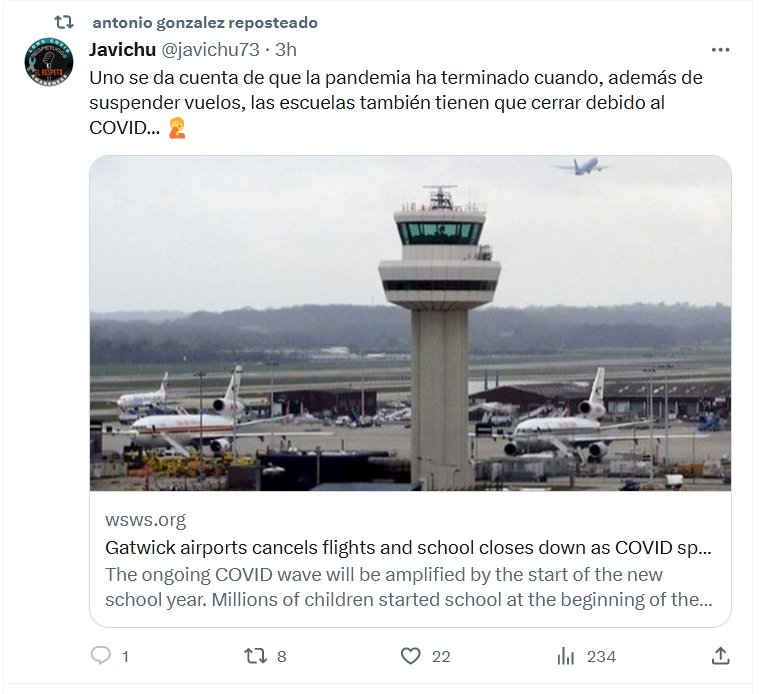Open the three-dot more options menu
This screenshot has width=774, height=694.
(x=720, y=49)
